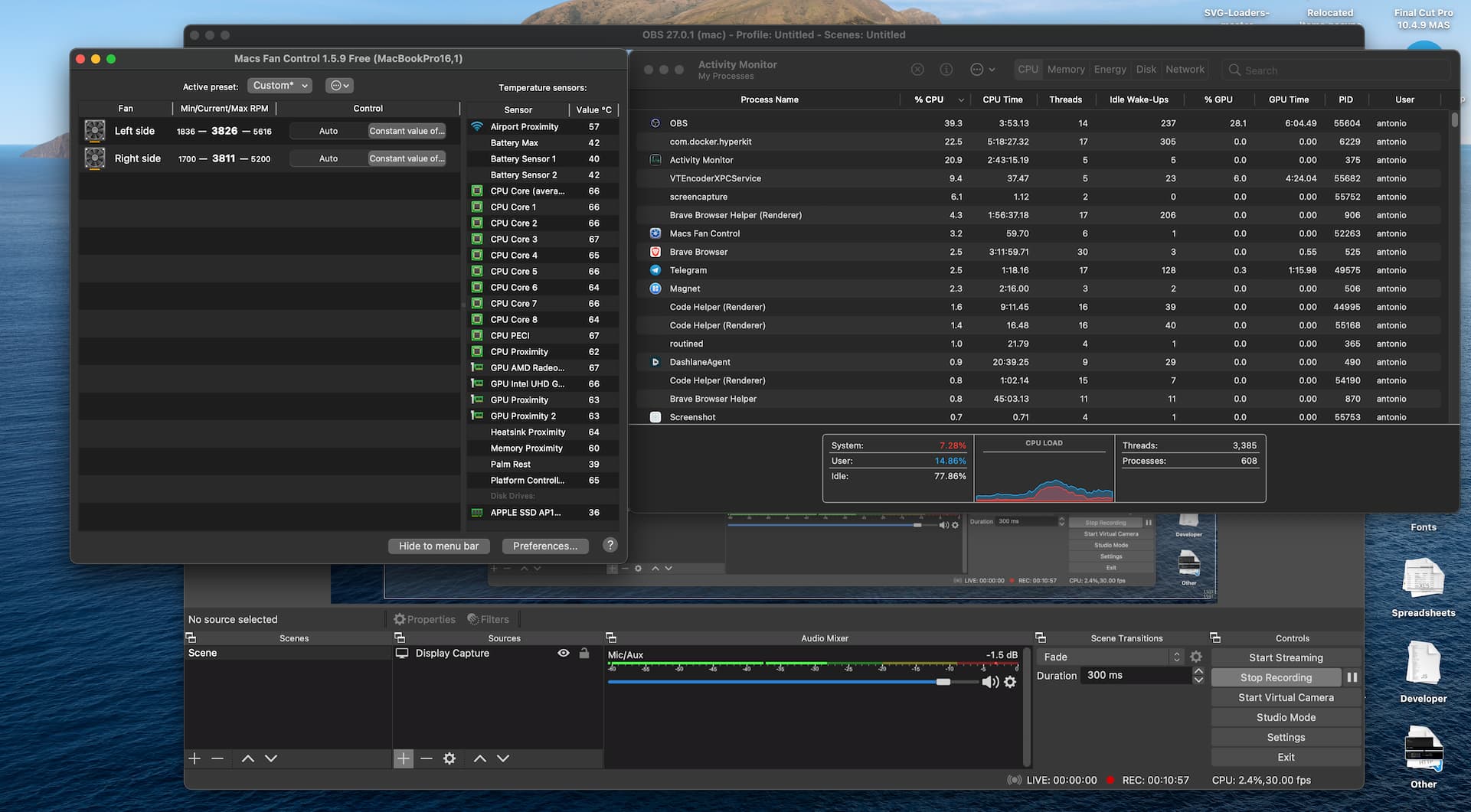
Task: Click the Macs Fan Control process icon
Action: click(655, 233)
